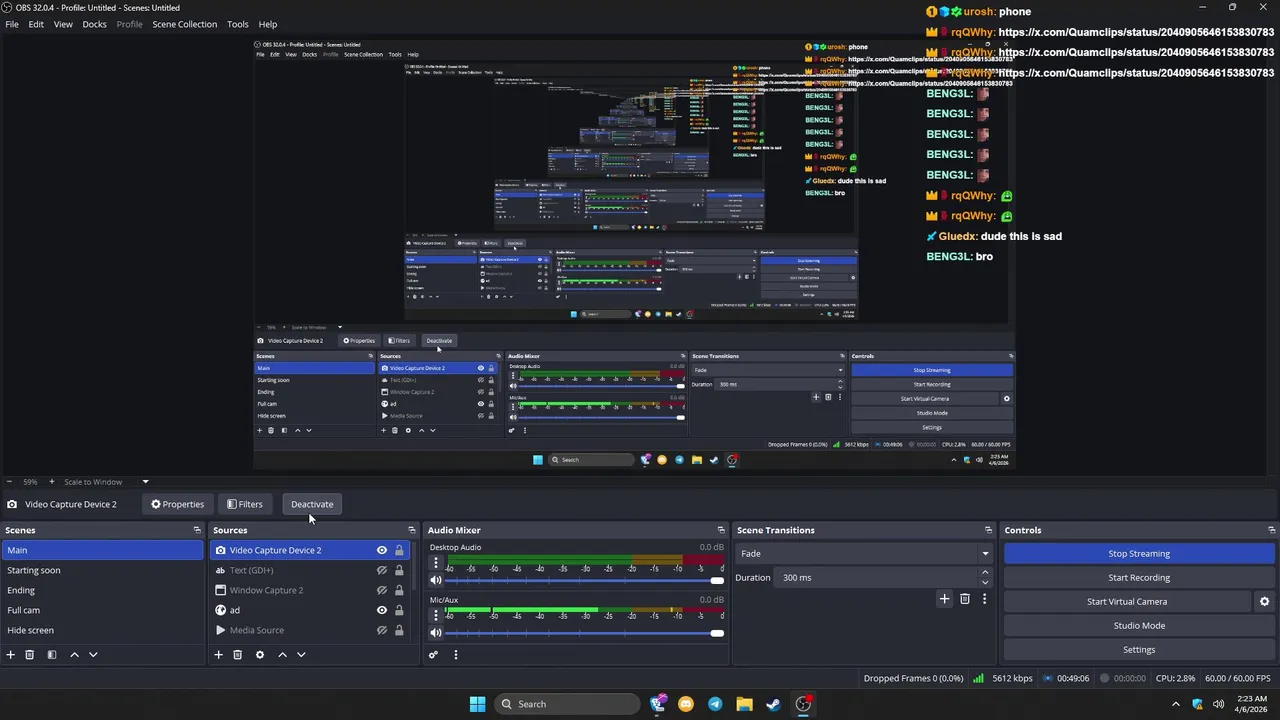Float the Scene Transitions dock using its panel icon
Screen dimensions: 1280x720
tap(988, 530)
